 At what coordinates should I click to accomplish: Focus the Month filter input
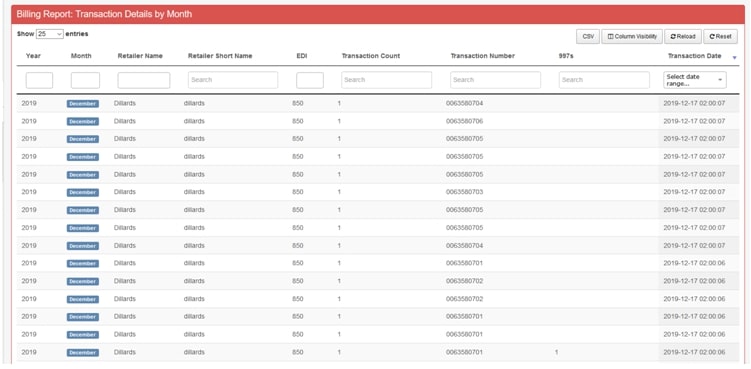[x=85, y=80]
